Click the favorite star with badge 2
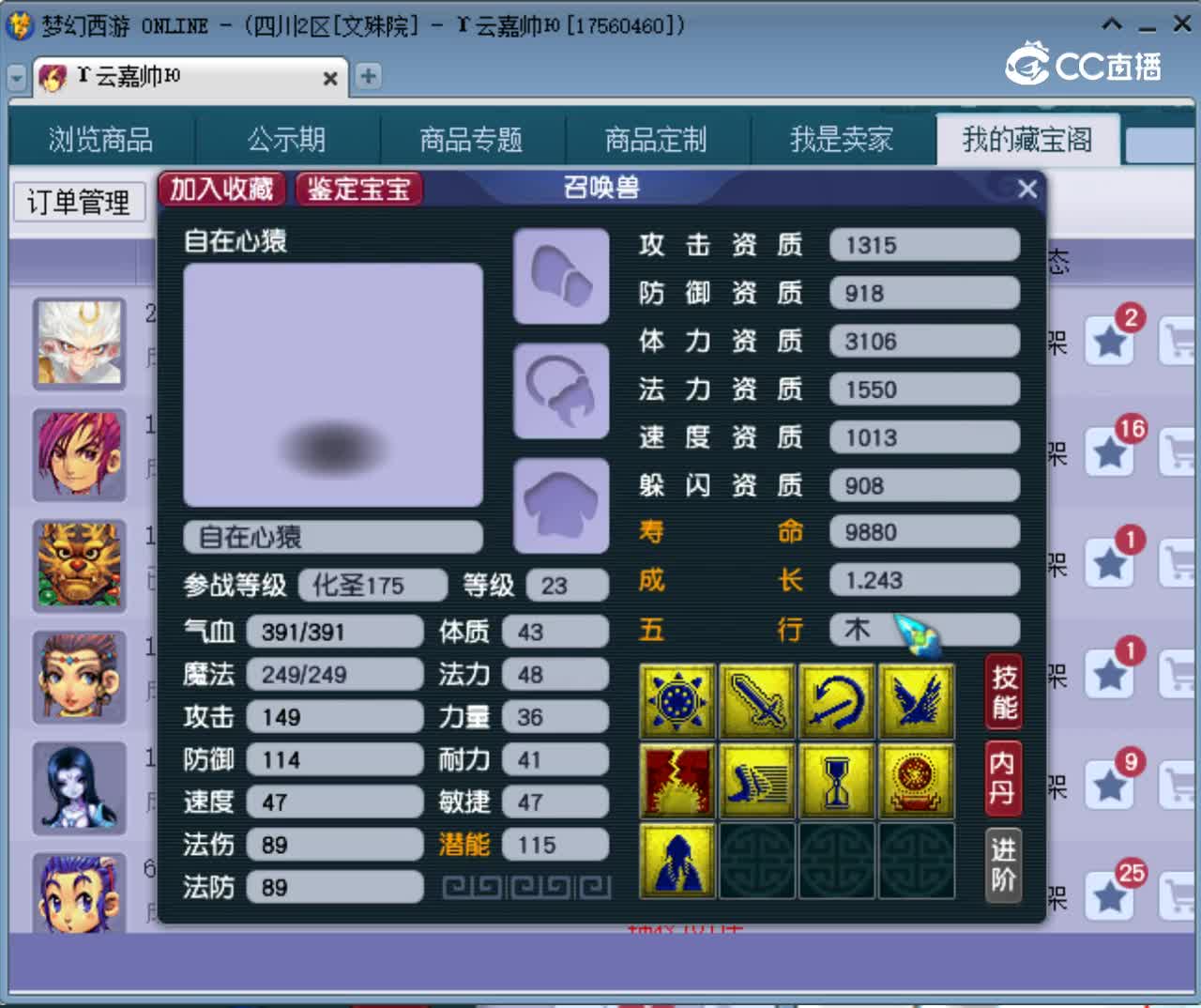1201x1008 pixels. pyautogui.click(x=1111, y=342)
